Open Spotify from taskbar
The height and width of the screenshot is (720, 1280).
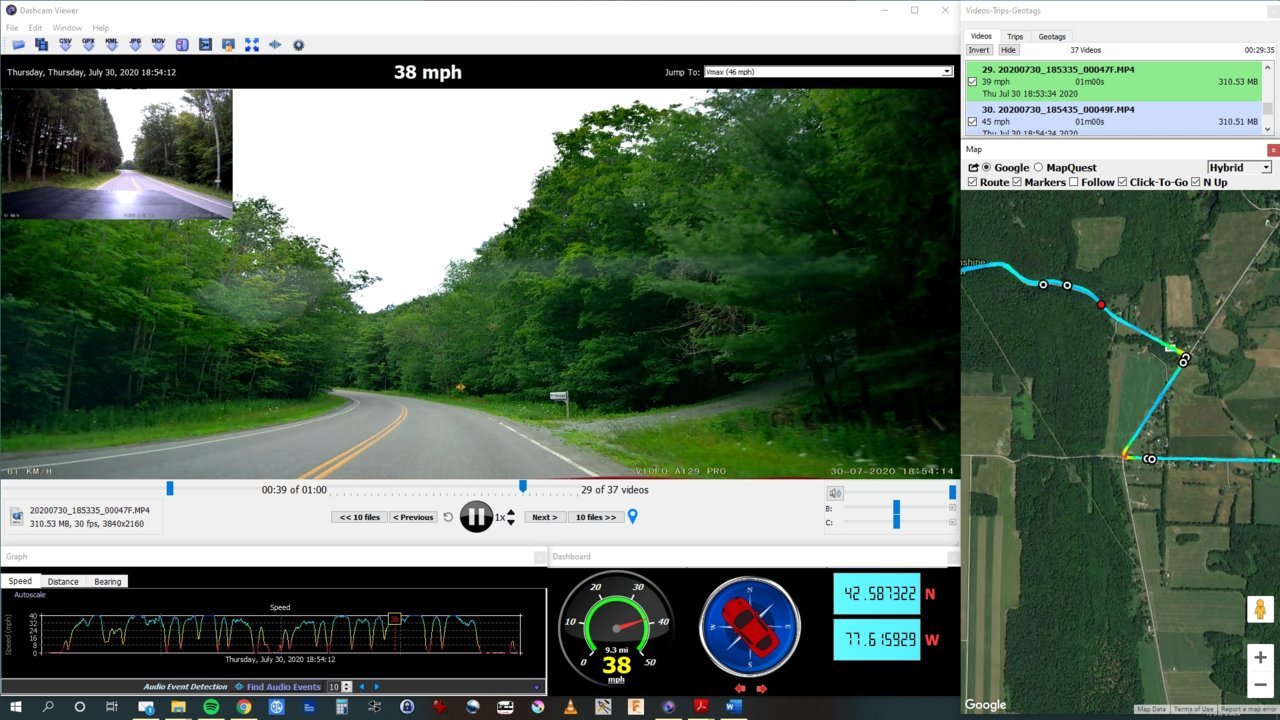point(211,706)
